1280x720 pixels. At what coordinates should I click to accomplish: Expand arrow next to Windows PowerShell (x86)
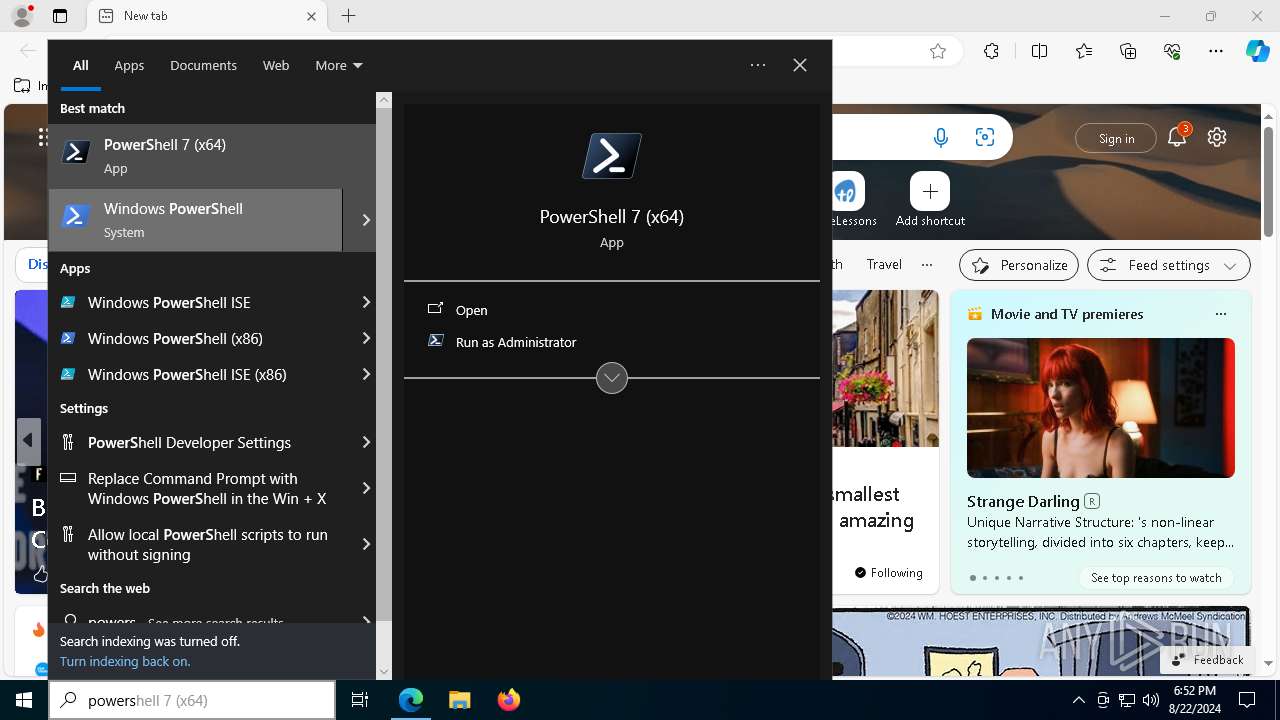click(366, 338)
